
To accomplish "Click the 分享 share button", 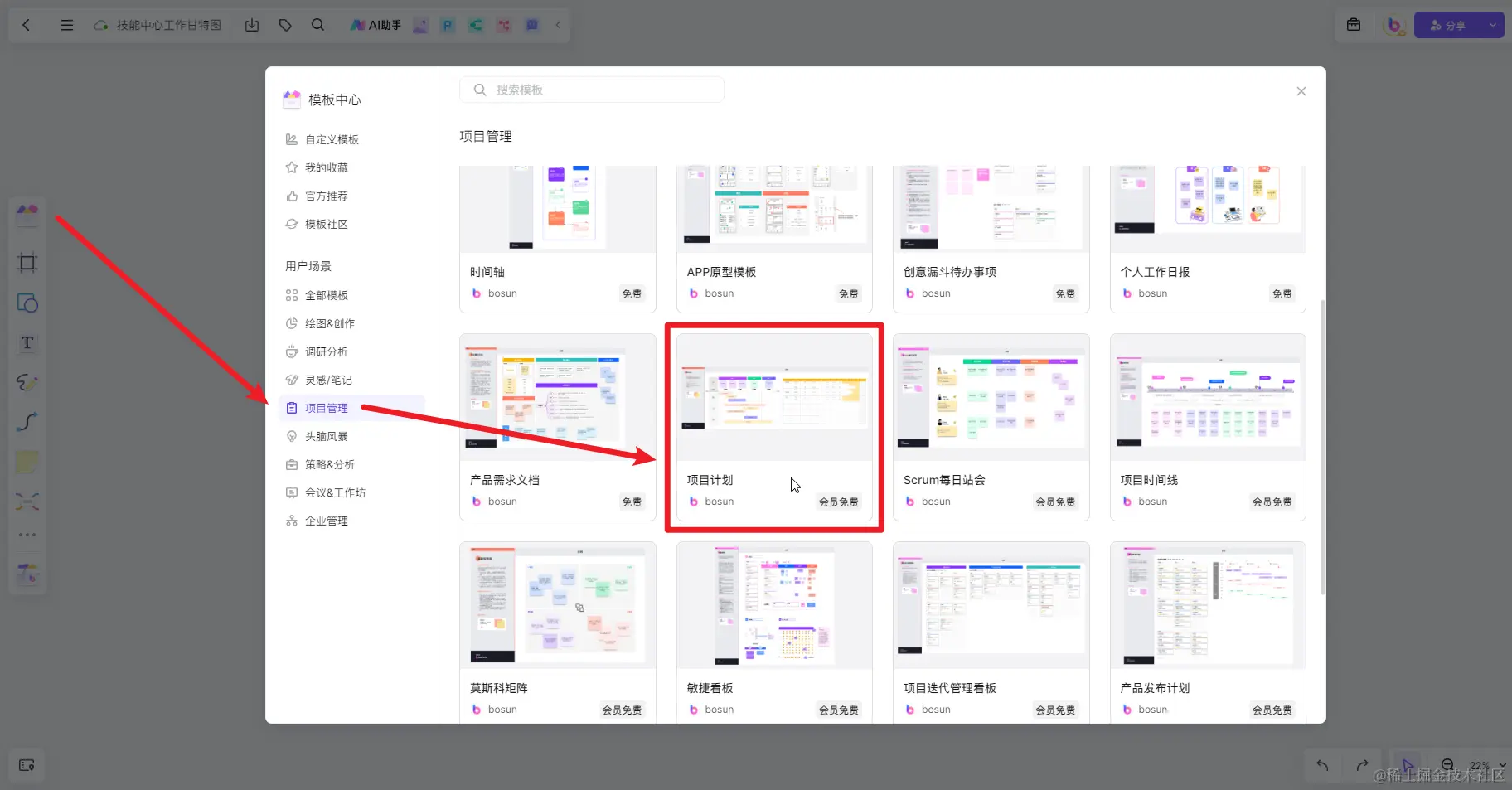I will [1449, 25].
